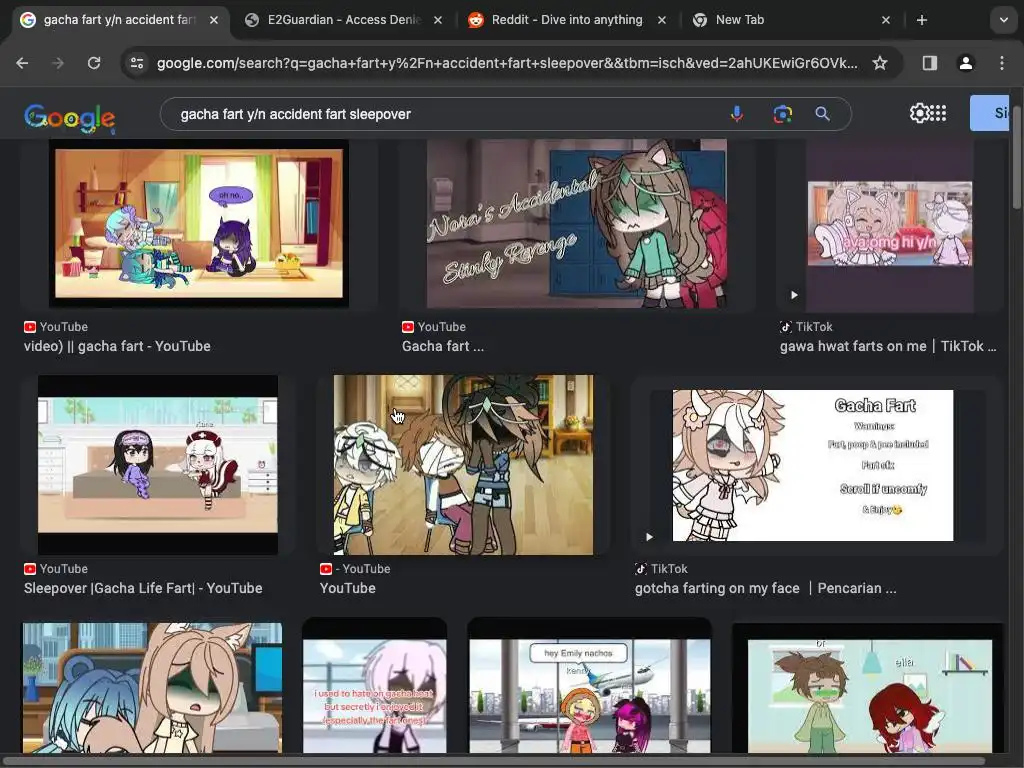Open a new tab with the plus button
Image resolution: width=1024 pixels, height=768 pixels.
[x=921, y=20]
